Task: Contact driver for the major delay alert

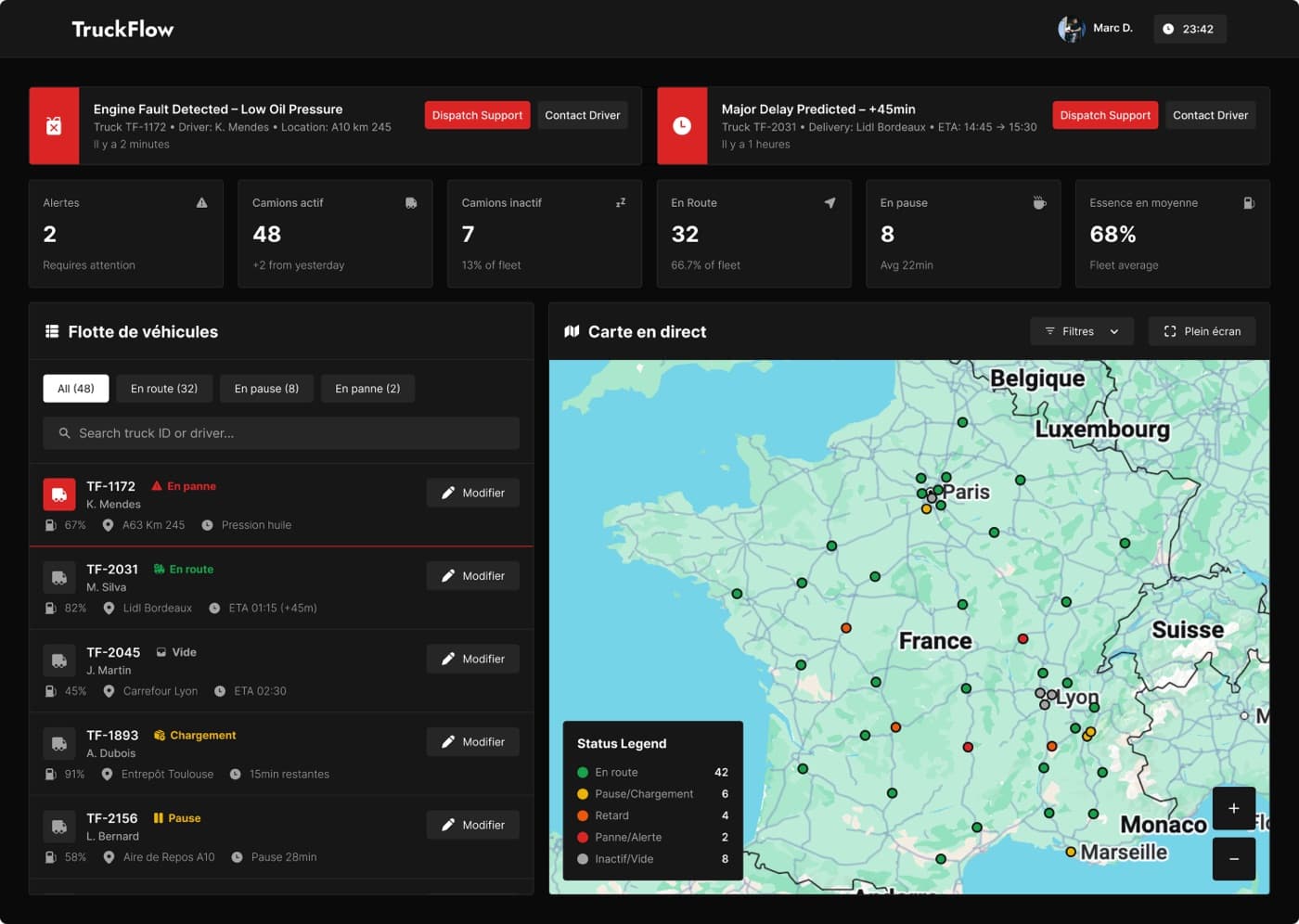Action: point(1210,115)
